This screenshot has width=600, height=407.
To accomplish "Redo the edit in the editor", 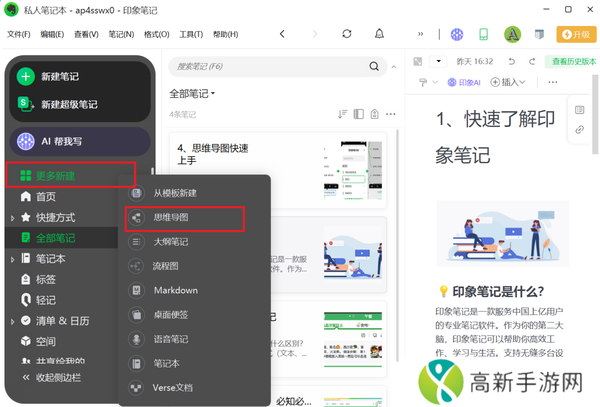I will pyautogui.click(x=532, y=61).
